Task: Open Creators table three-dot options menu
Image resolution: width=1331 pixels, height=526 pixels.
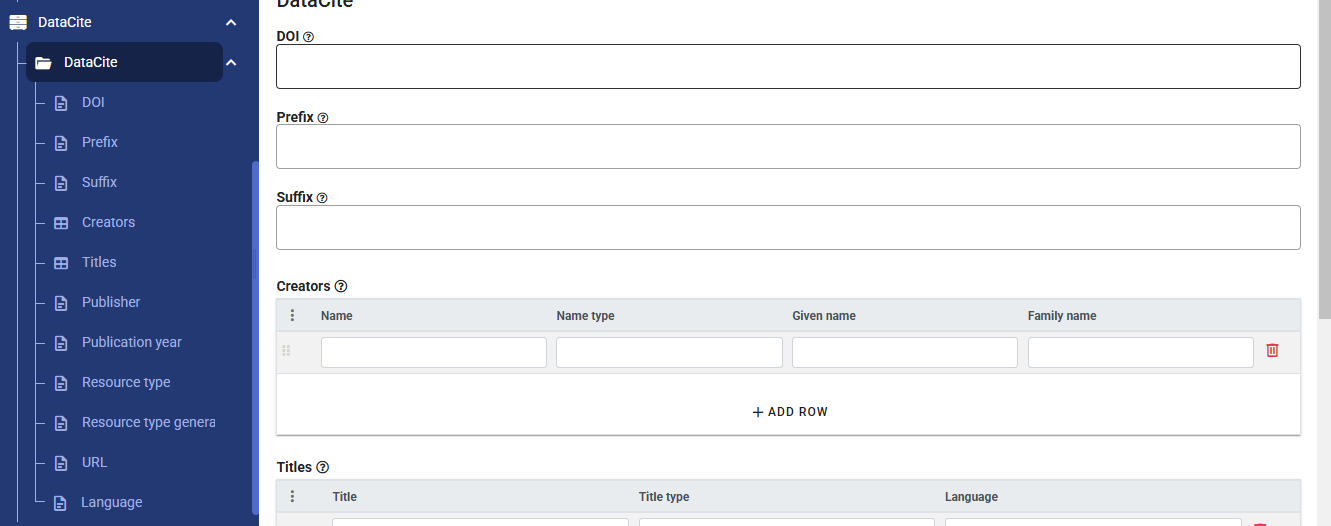Action: 292,316
